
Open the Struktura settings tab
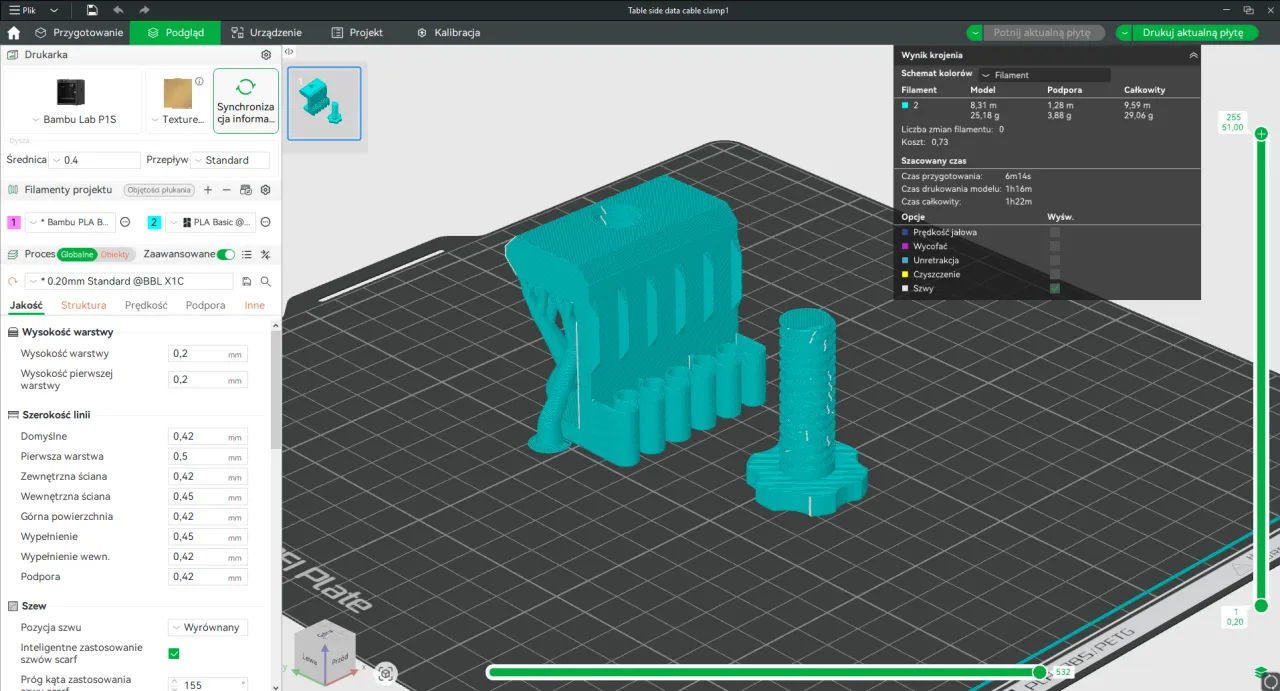(x=83, y=305)
